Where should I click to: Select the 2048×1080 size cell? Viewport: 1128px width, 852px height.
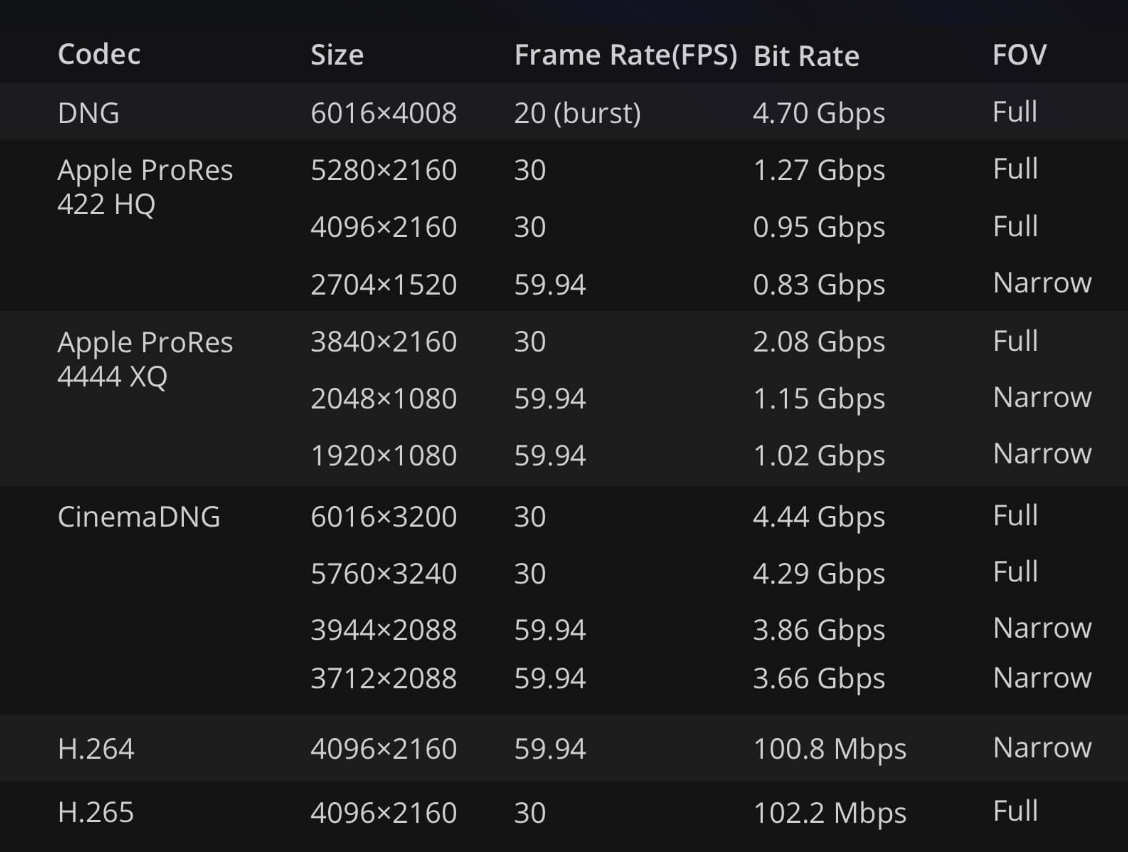tap(383, 399)
